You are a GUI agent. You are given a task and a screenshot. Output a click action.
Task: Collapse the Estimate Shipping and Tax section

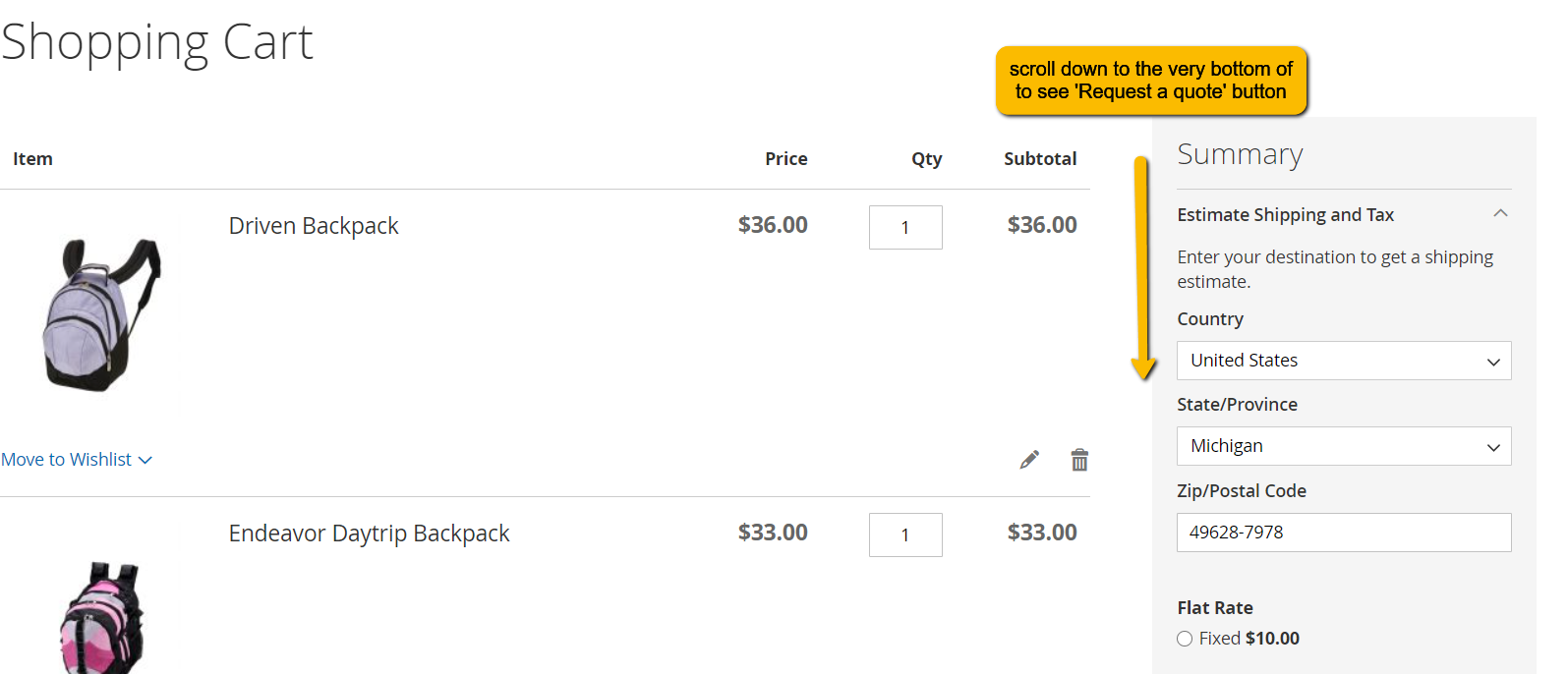pos(1499,214)
